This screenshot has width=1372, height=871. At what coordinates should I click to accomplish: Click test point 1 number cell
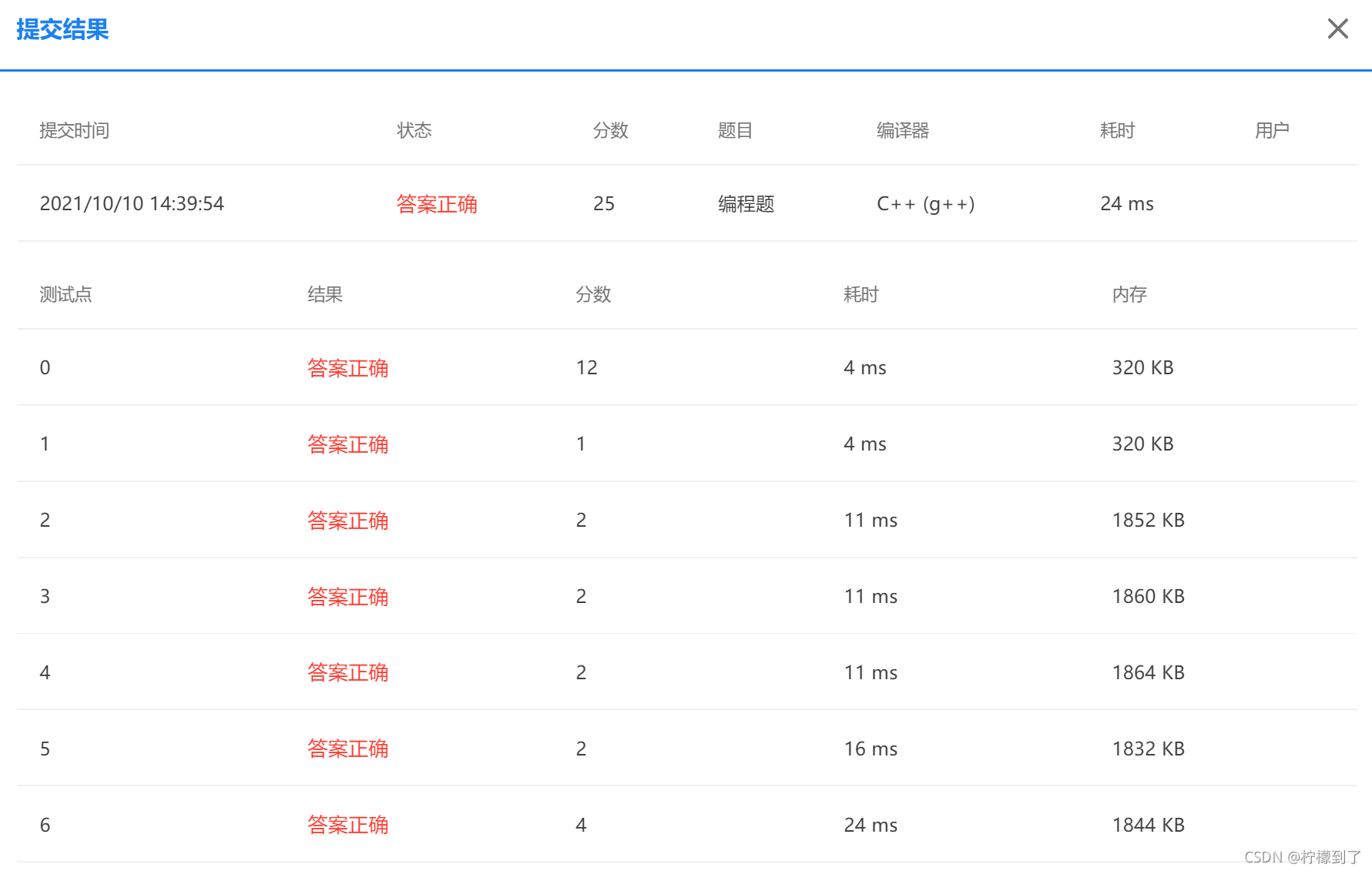point(45,444)
